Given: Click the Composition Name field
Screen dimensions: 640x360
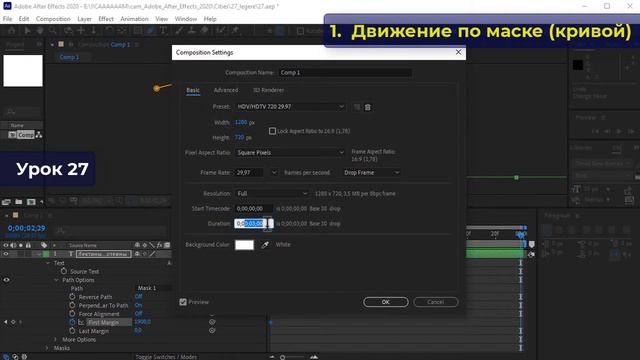Looking at the screenshot, I should coord(345,73).
